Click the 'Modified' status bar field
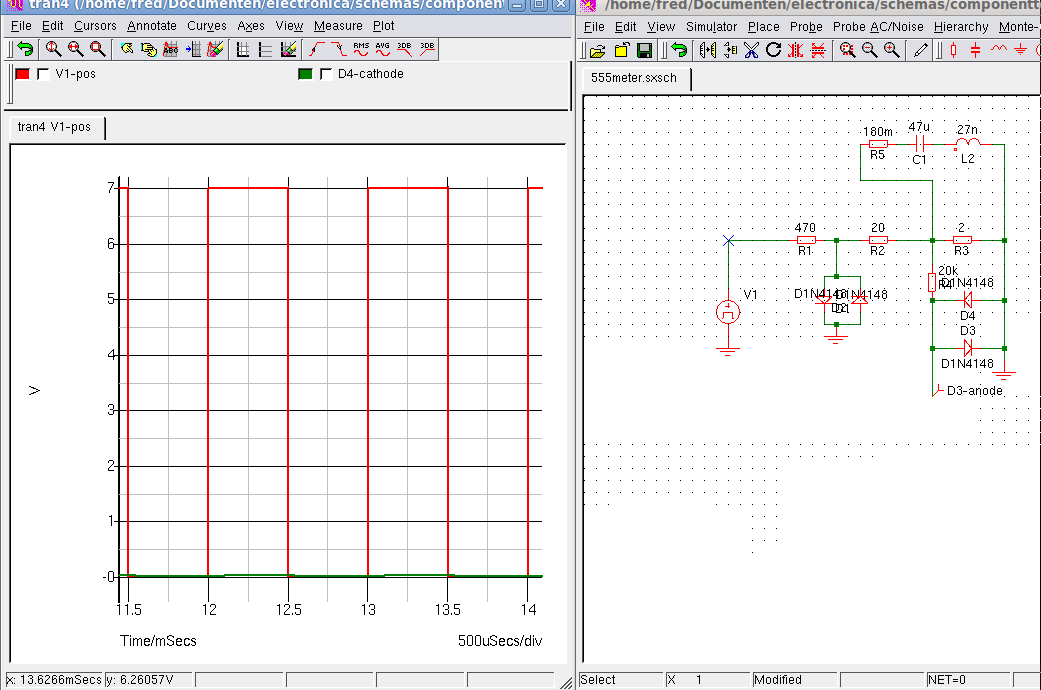The image size is (1041, 690). tap(795, 680)
